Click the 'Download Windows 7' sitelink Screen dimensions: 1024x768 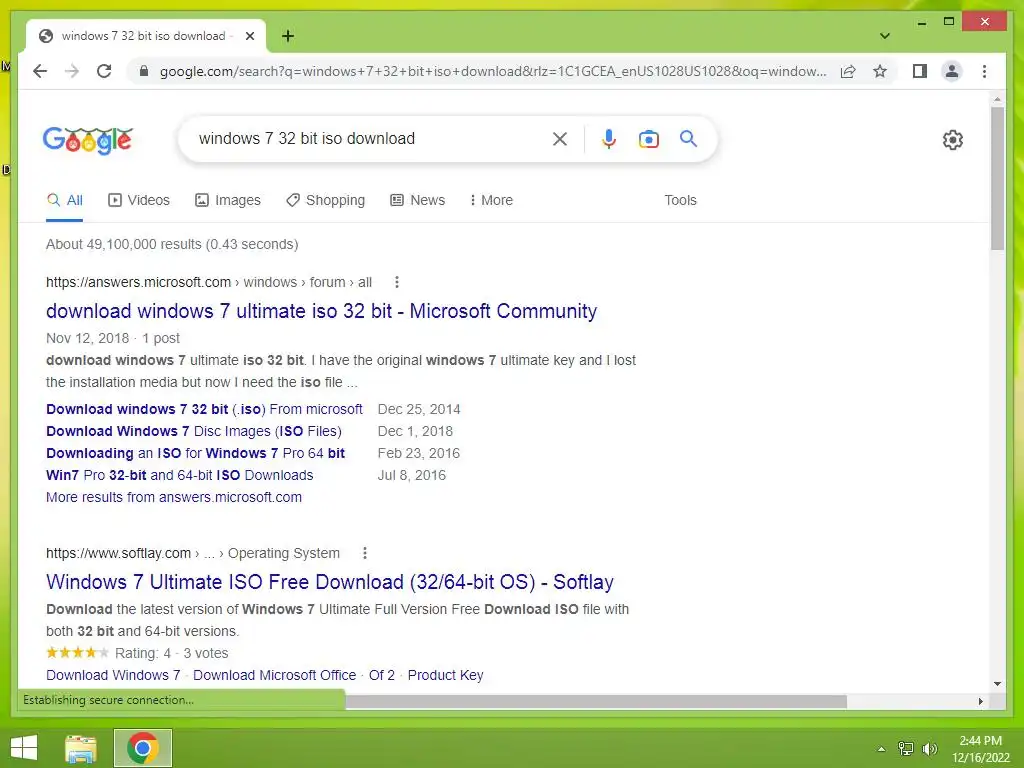[x=113, y=675]
